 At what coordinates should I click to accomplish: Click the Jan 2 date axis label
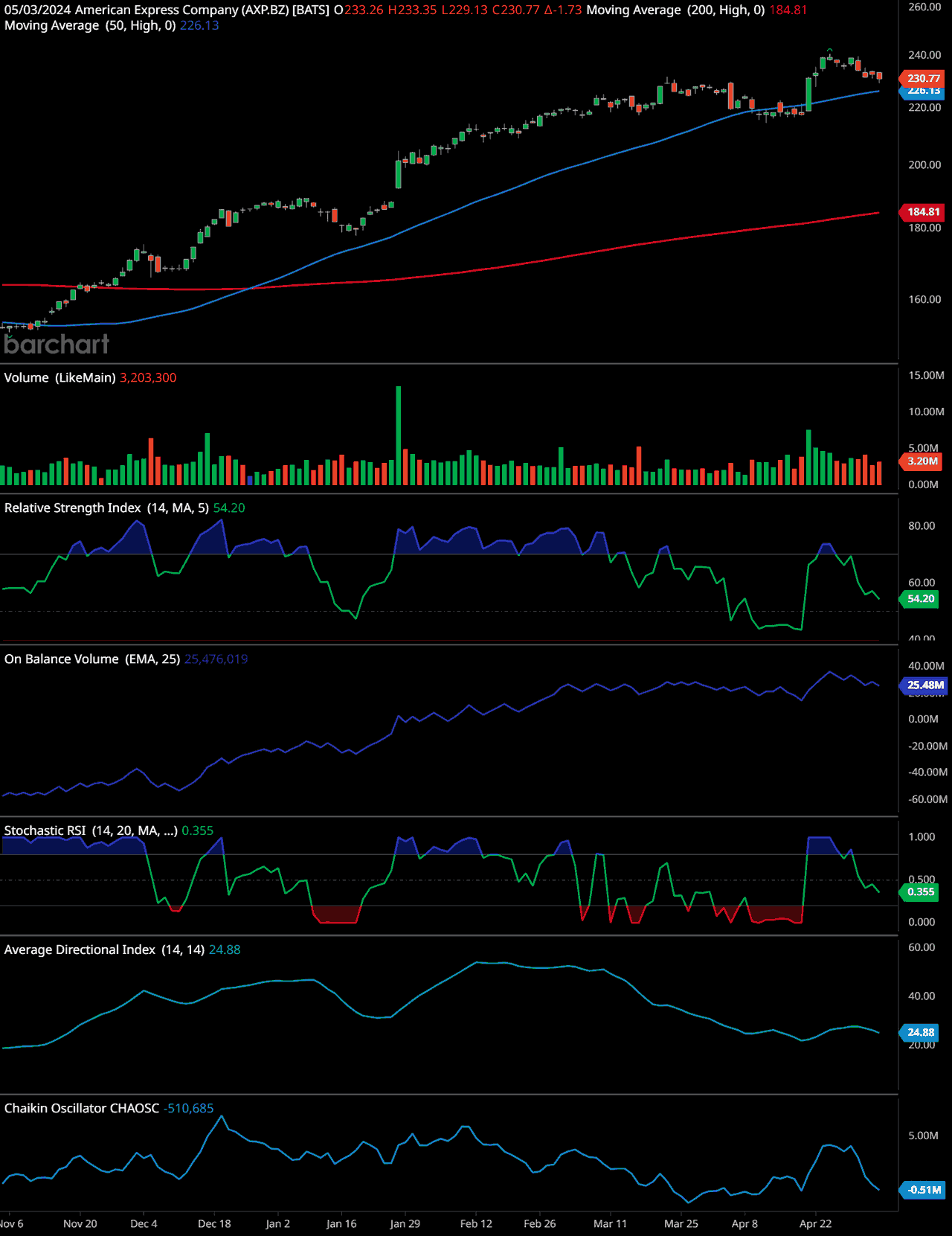tap(278, 1224)
